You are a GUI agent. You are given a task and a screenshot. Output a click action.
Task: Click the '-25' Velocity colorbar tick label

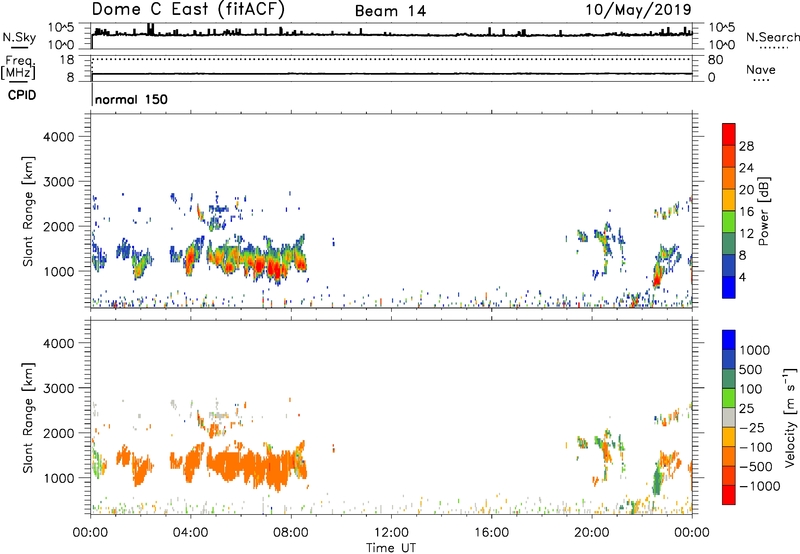coord(751,427)
